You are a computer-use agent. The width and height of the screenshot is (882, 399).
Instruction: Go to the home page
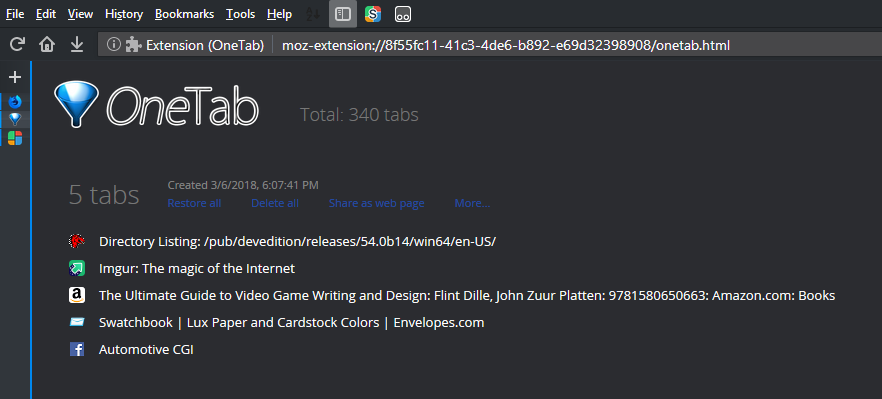coord(47,44)
